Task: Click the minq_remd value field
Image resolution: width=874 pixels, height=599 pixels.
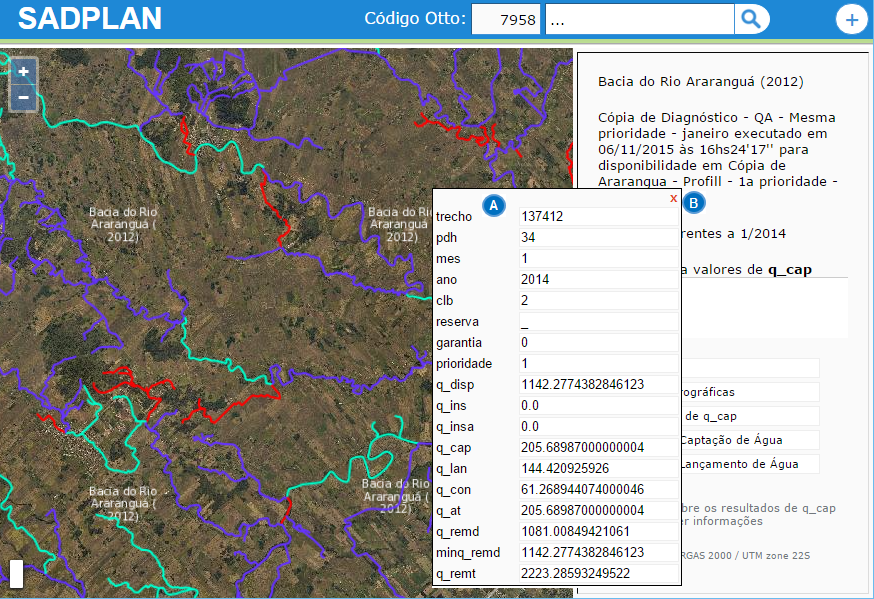Action: pos(597,552)
